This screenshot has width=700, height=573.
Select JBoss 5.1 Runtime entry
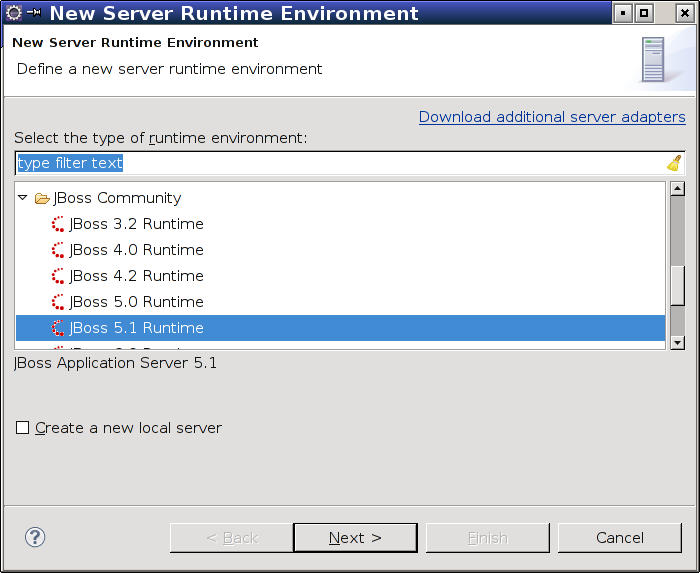[x=340, y=328]
